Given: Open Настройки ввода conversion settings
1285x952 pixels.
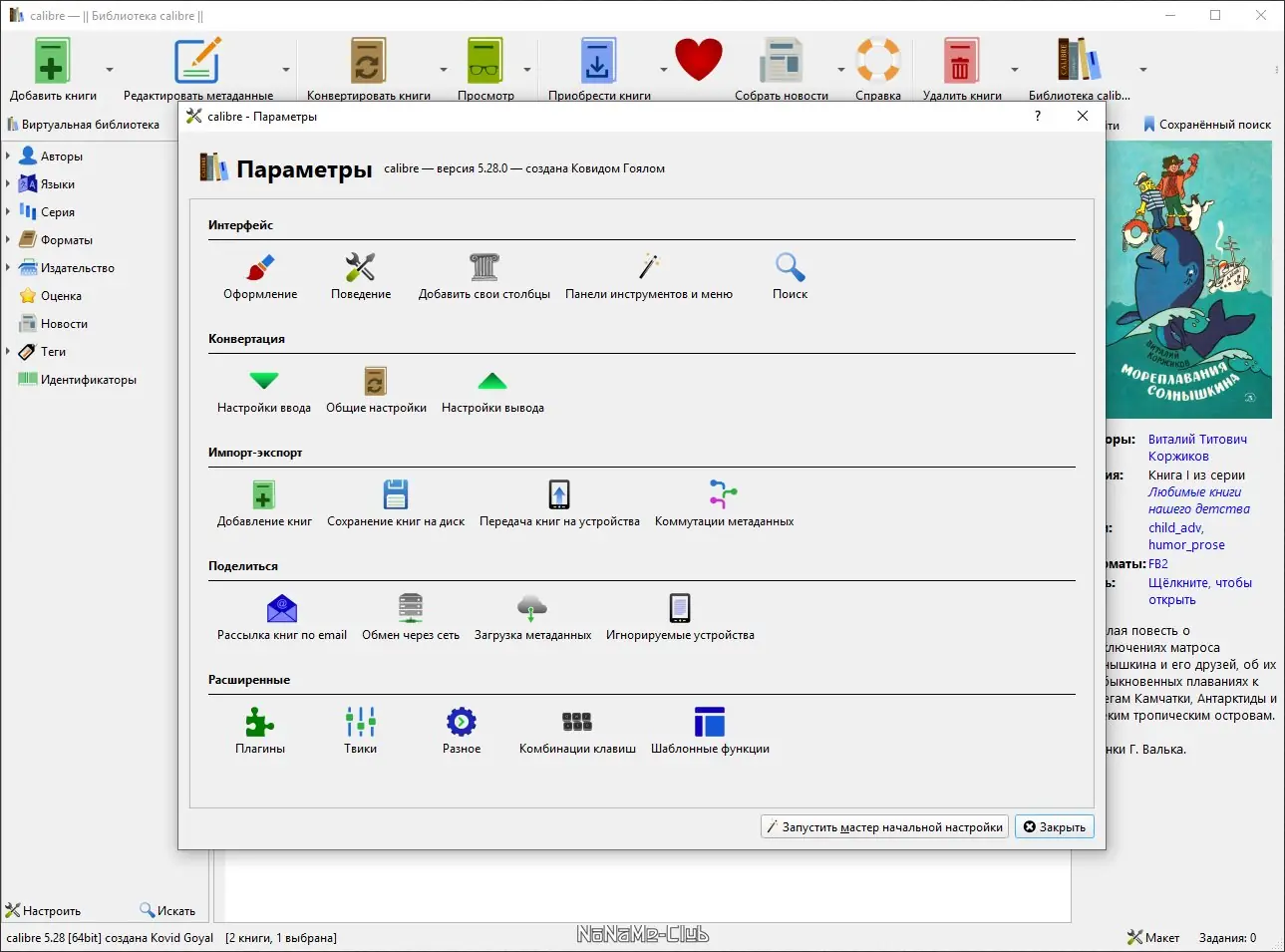Looking at the screenshot, I should (264, 390).
